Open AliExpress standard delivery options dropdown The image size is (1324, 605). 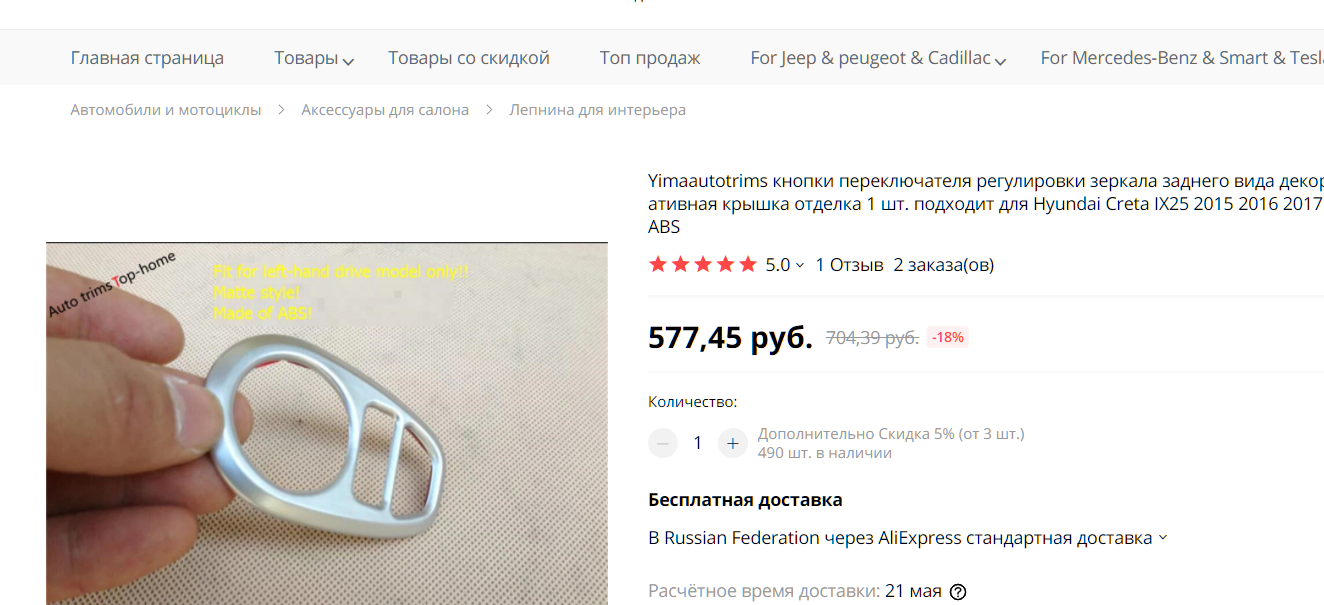point(1163,538)
